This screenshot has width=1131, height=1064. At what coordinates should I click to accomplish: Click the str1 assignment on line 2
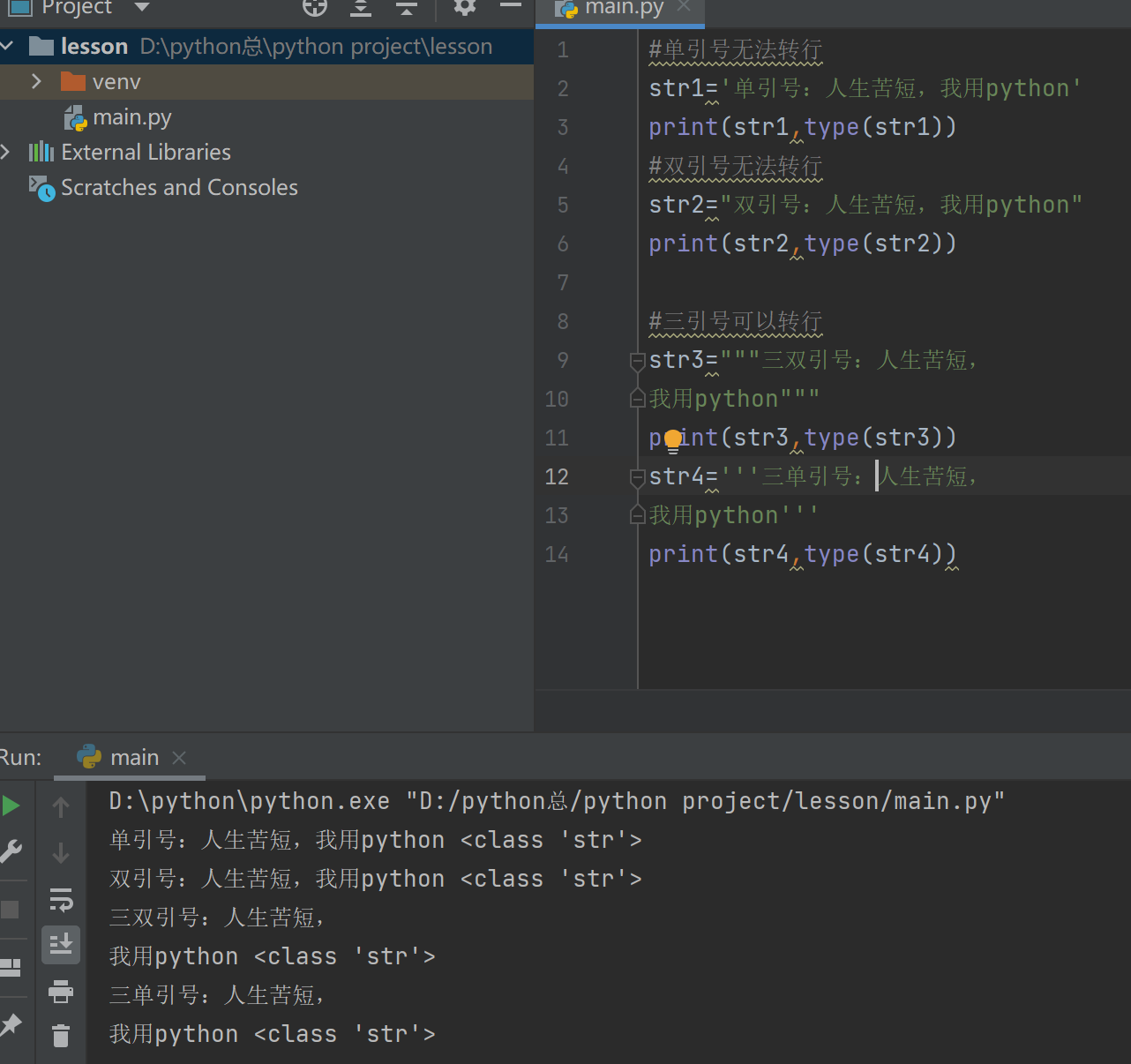coord(865,88)
